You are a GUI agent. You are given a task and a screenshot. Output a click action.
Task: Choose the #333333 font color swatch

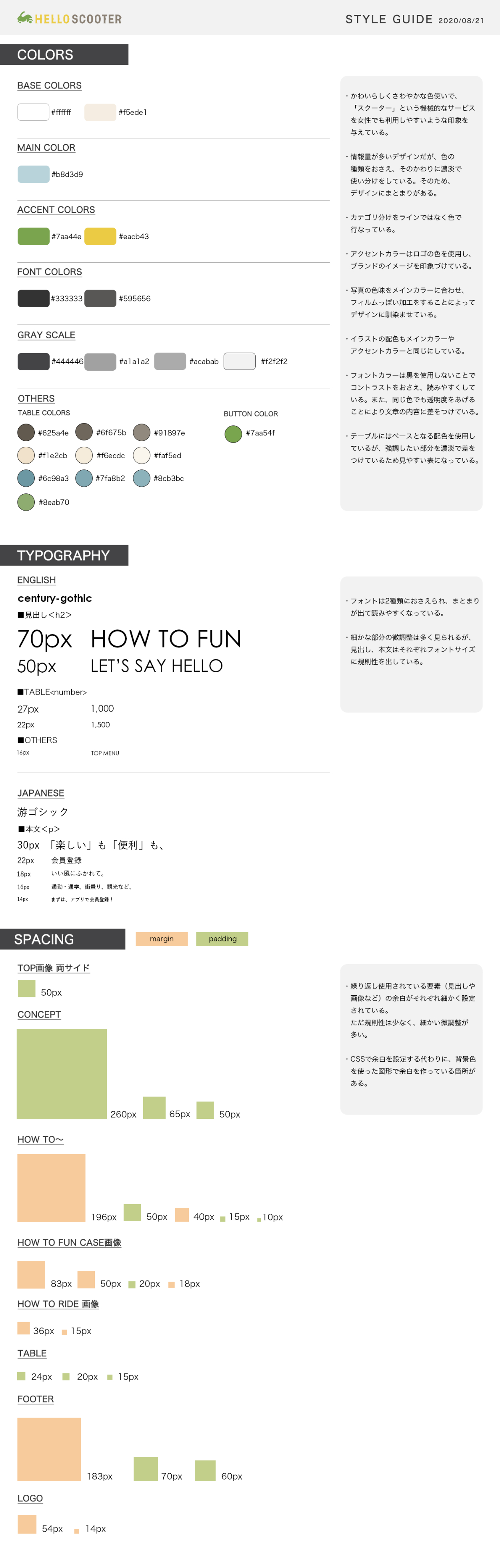click(34, 298)
